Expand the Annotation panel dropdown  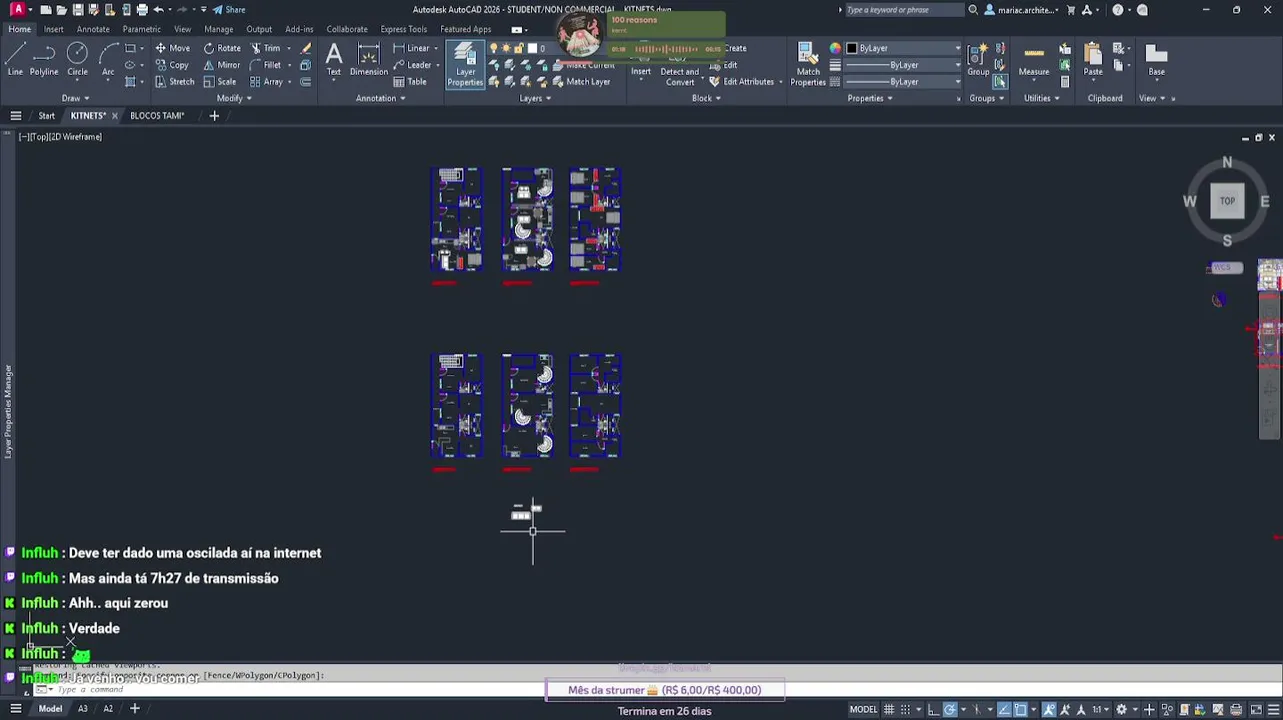pos(381,98)
